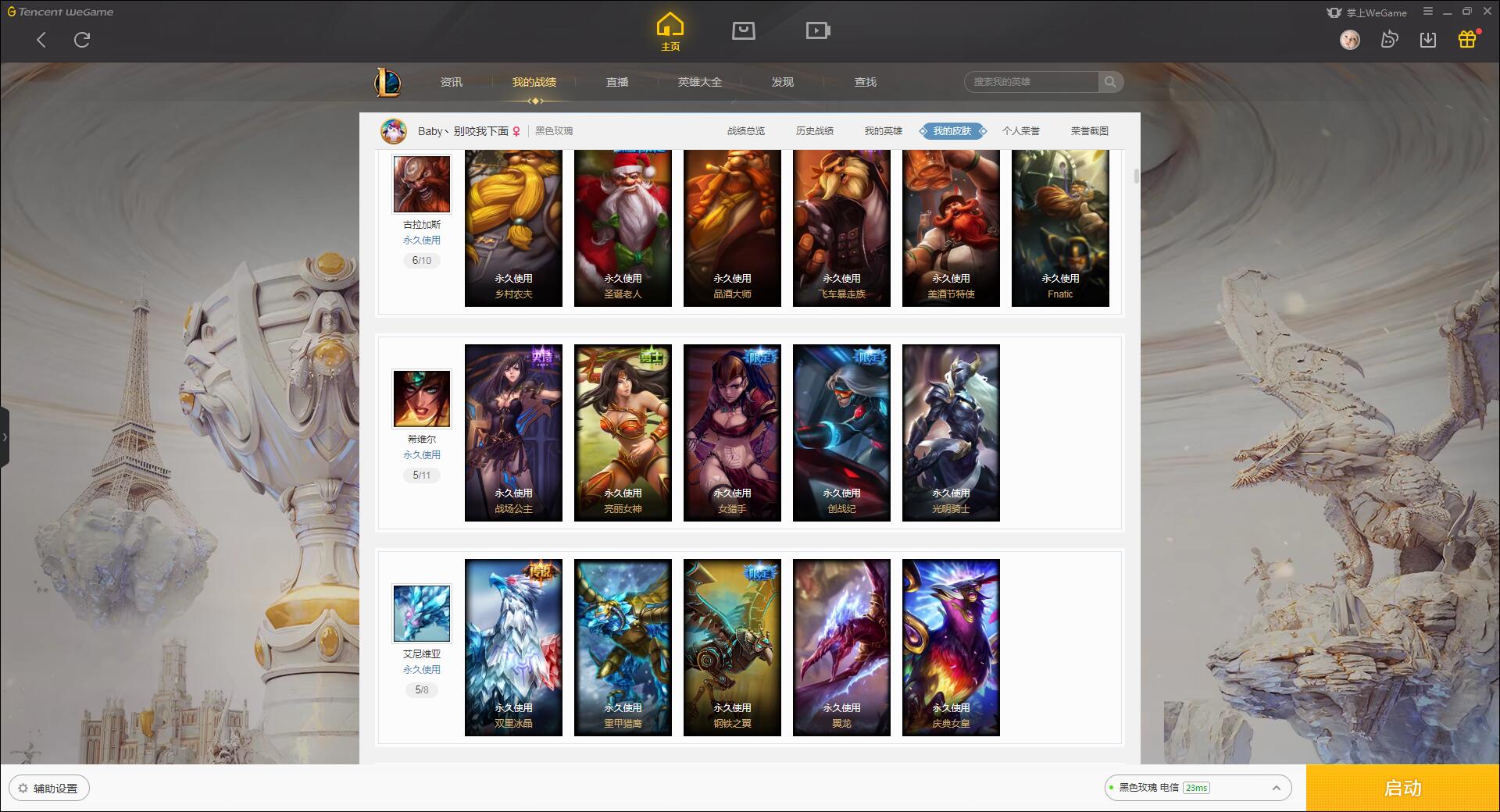Click the 希维尔 champion portrait
Viewport: 1500px width, 812px height.
coord(422,399)
